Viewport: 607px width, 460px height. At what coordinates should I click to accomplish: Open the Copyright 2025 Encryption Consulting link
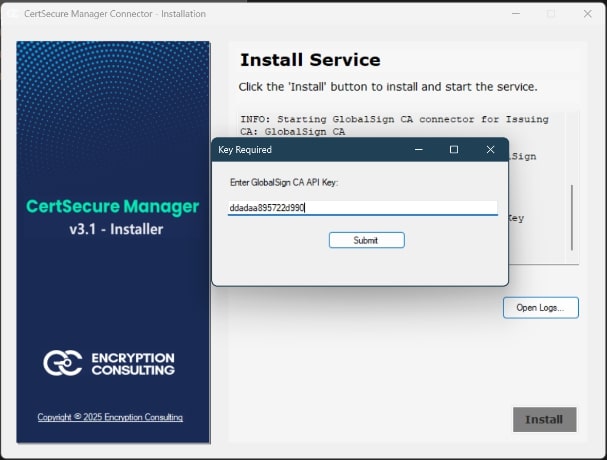(x=110, y=417)
